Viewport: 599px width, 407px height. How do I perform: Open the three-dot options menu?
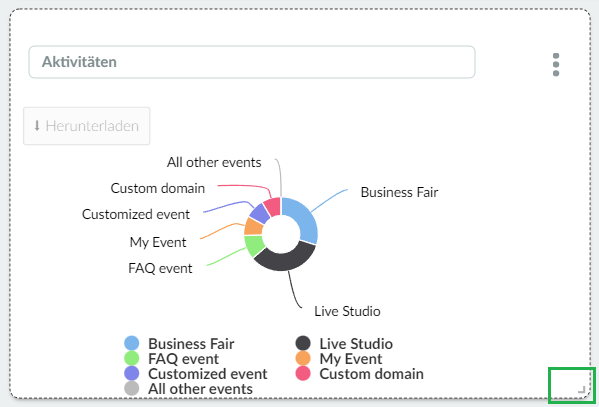point(556,65)
